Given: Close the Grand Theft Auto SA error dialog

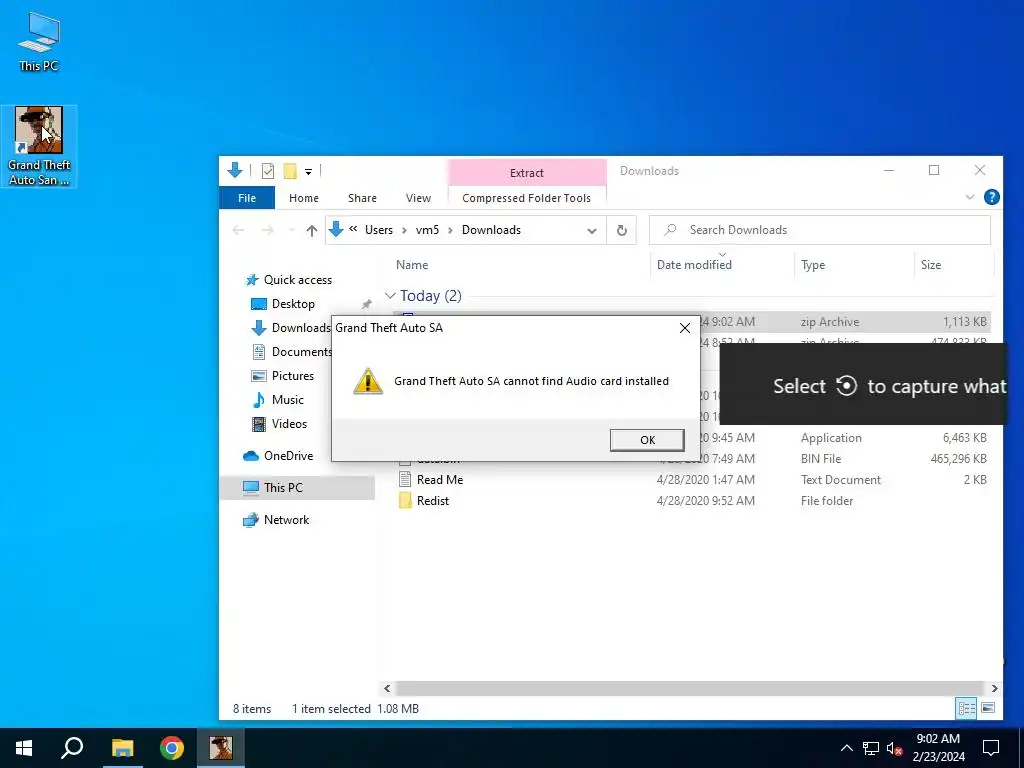Looking at the screenshot, I should click(x=684, y=328).
